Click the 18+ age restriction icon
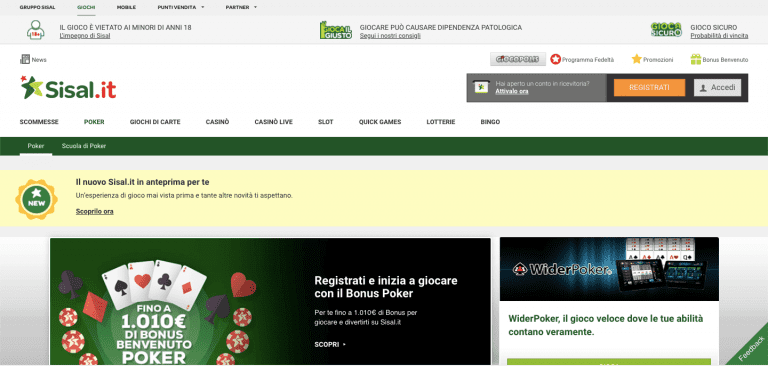 click(x=36, y=30)
